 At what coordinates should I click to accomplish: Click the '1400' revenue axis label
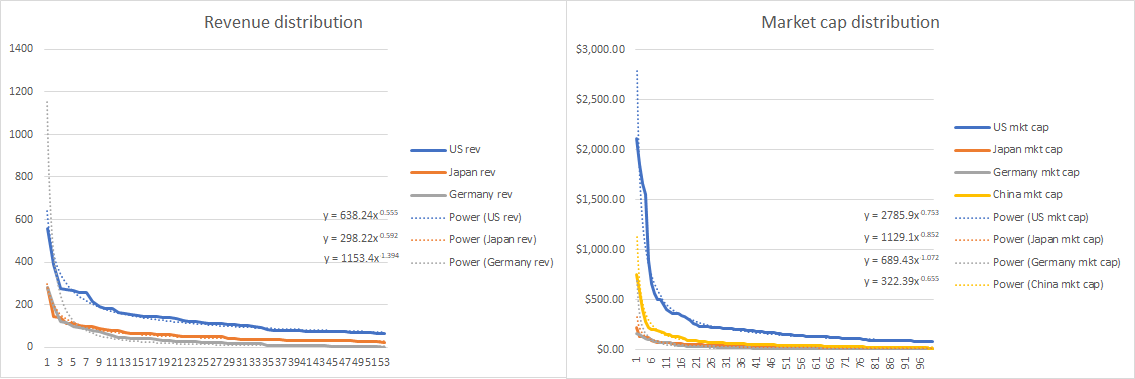(x=22, y=49)
